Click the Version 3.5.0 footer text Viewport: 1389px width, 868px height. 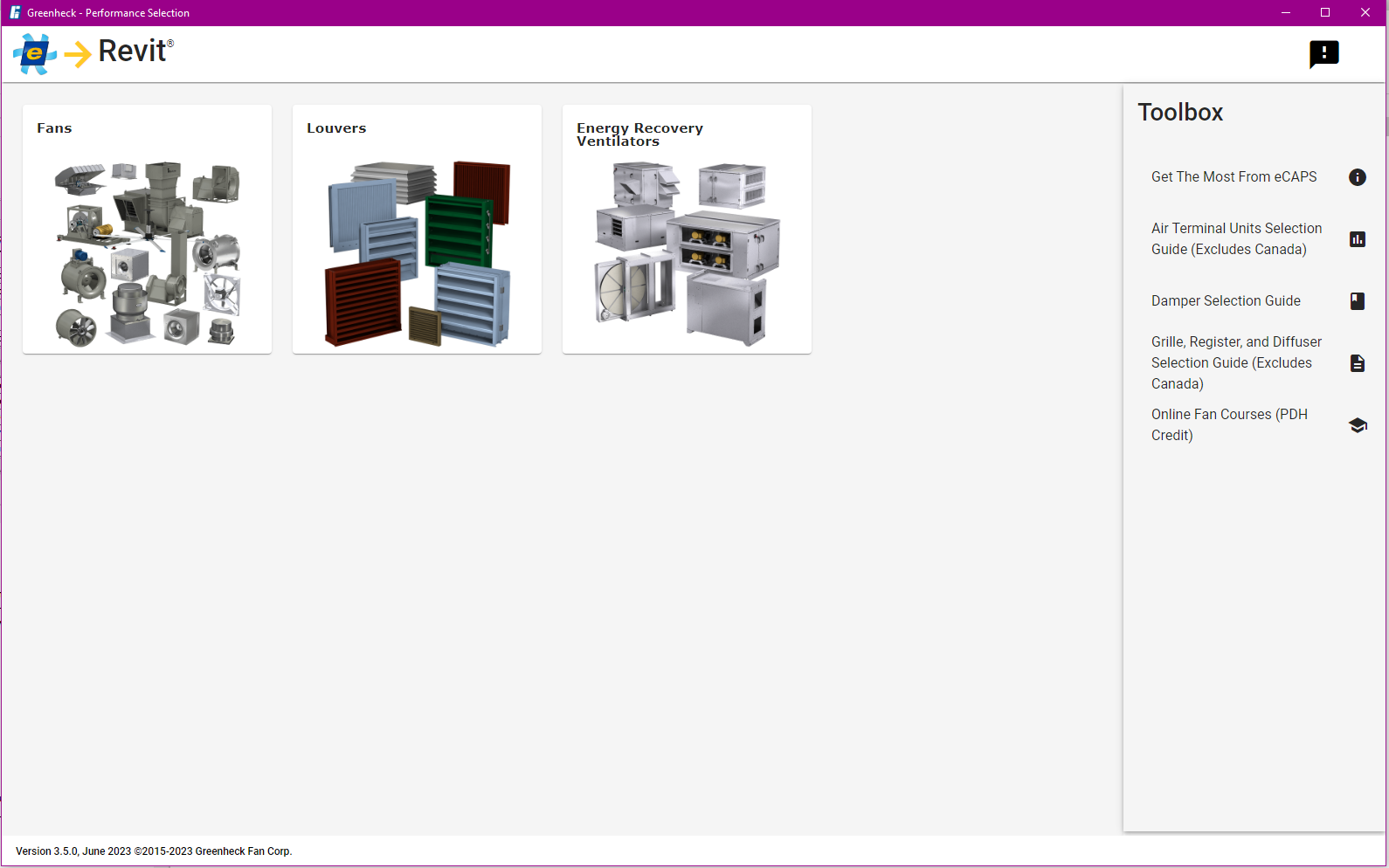coord(154,851)
